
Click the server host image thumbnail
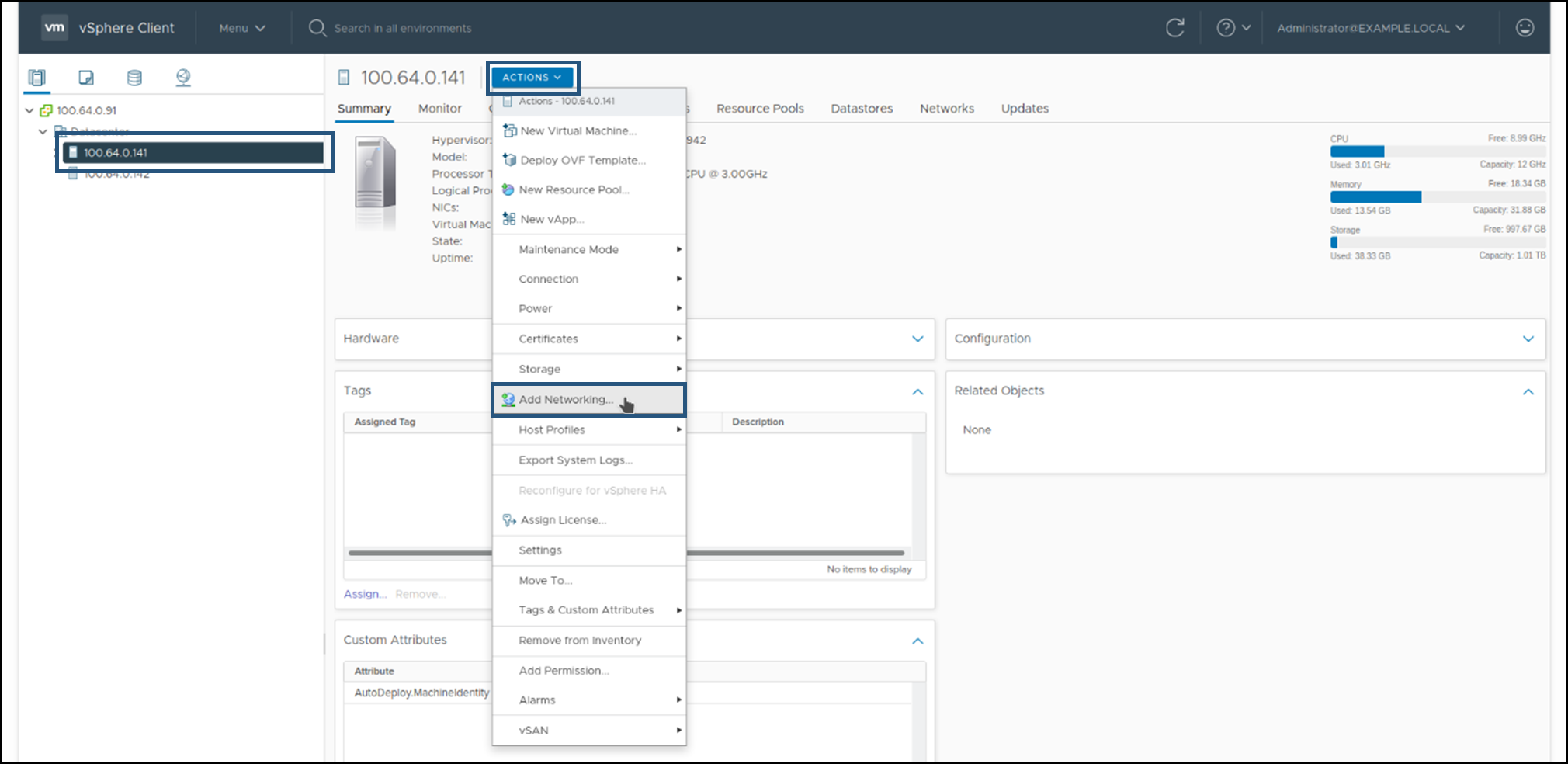click(x=376, y=183)
